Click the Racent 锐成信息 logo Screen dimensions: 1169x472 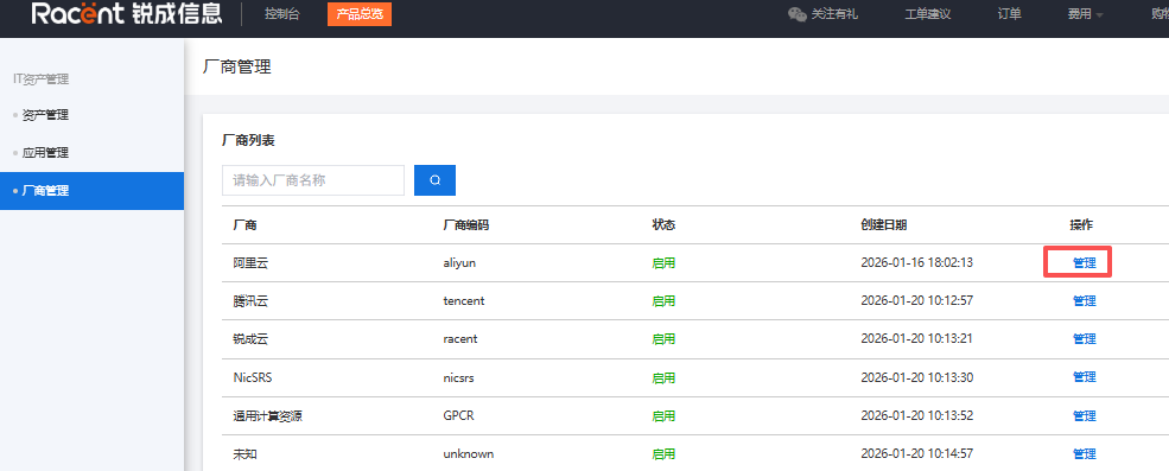point(127,14)
